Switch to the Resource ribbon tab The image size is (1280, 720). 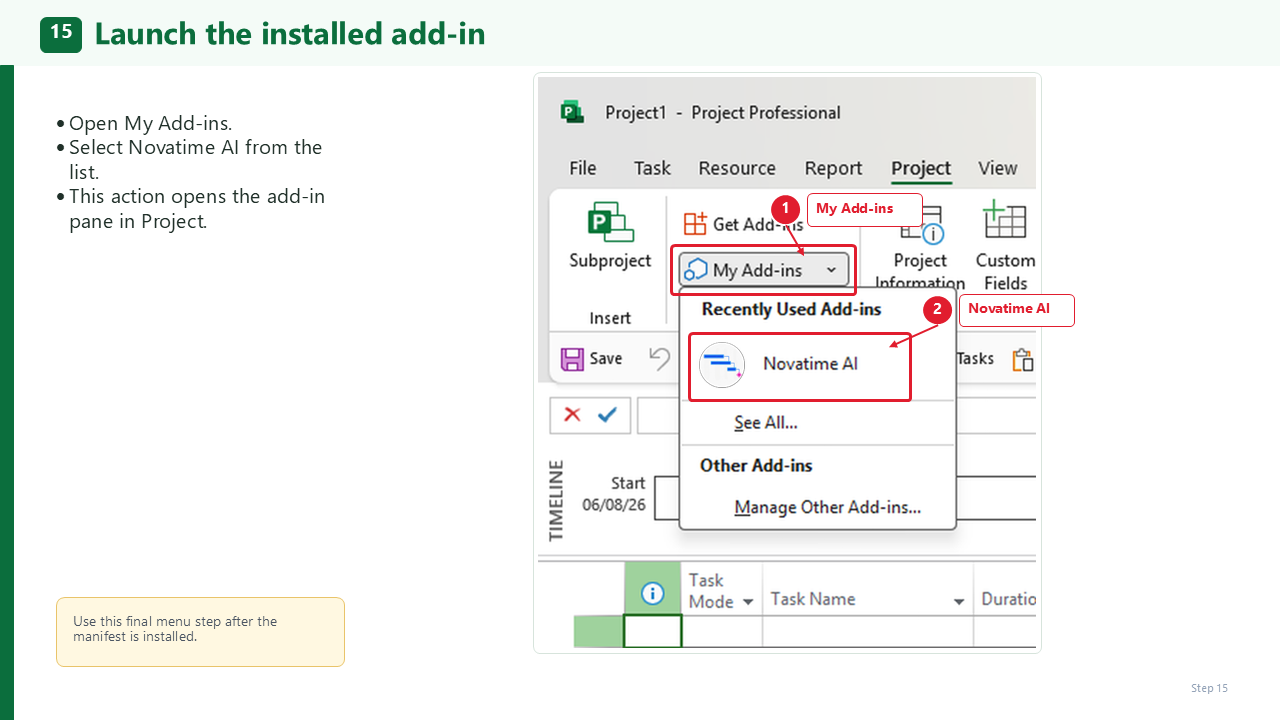pyautogui.click(x=737, y=168)
